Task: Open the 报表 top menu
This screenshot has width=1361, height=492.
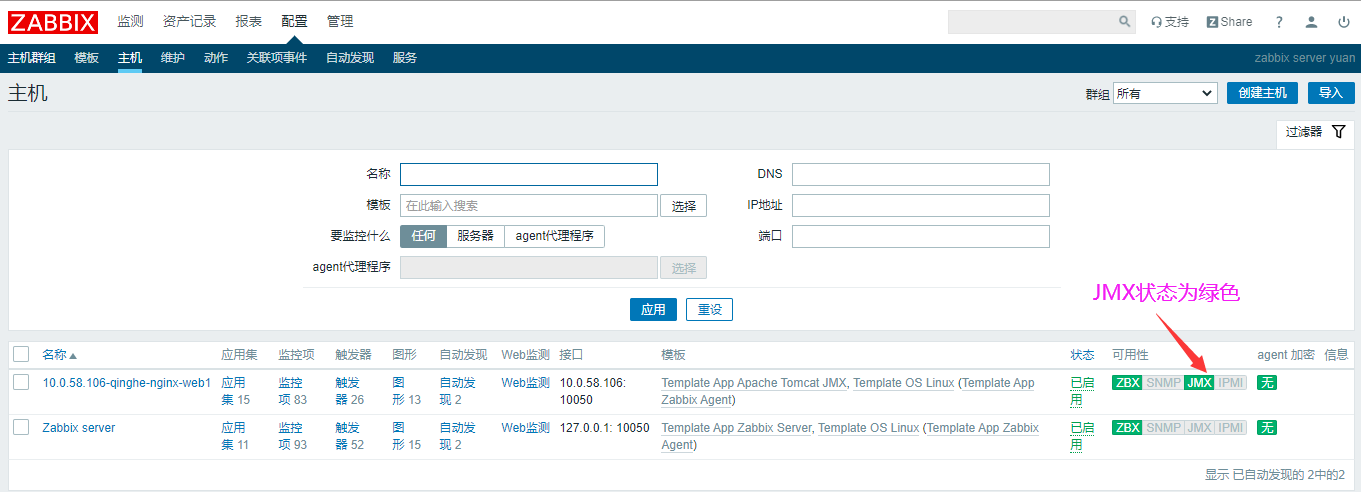Action: click(249, 22)
